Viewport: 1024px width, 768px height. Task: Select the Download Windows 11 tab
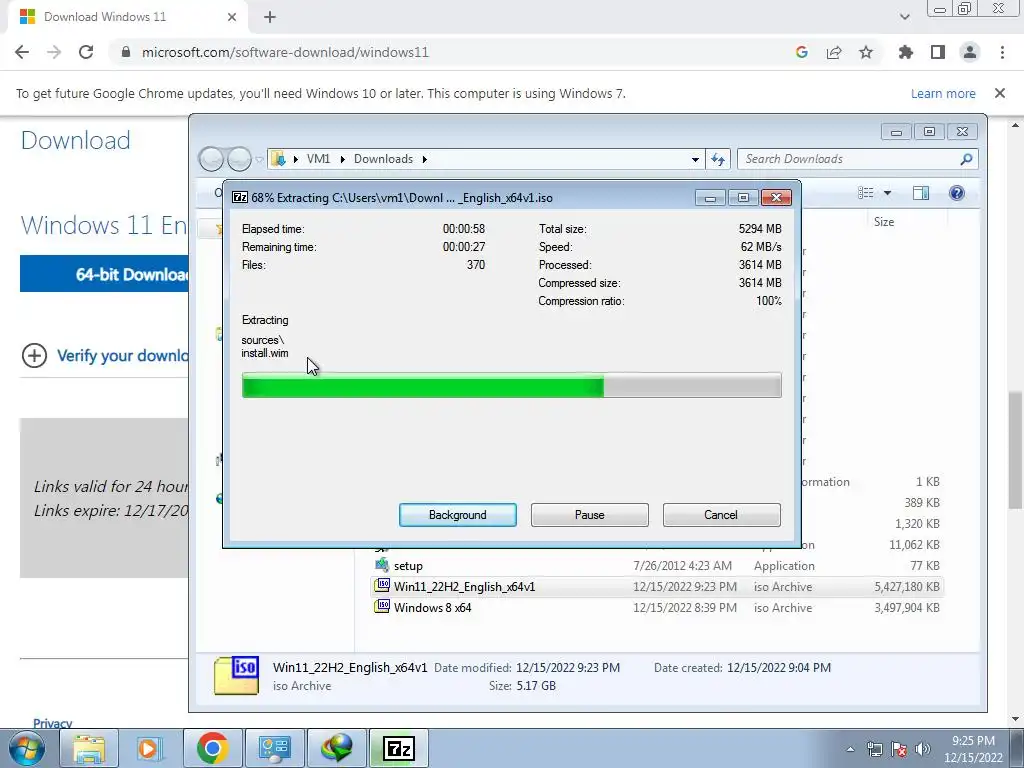128,17
